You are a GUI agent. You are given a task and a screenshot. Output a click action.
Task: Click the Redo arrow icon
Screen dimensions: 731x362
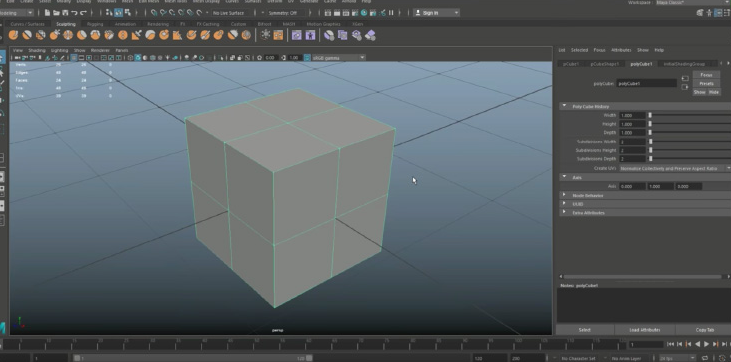[83, 13]
